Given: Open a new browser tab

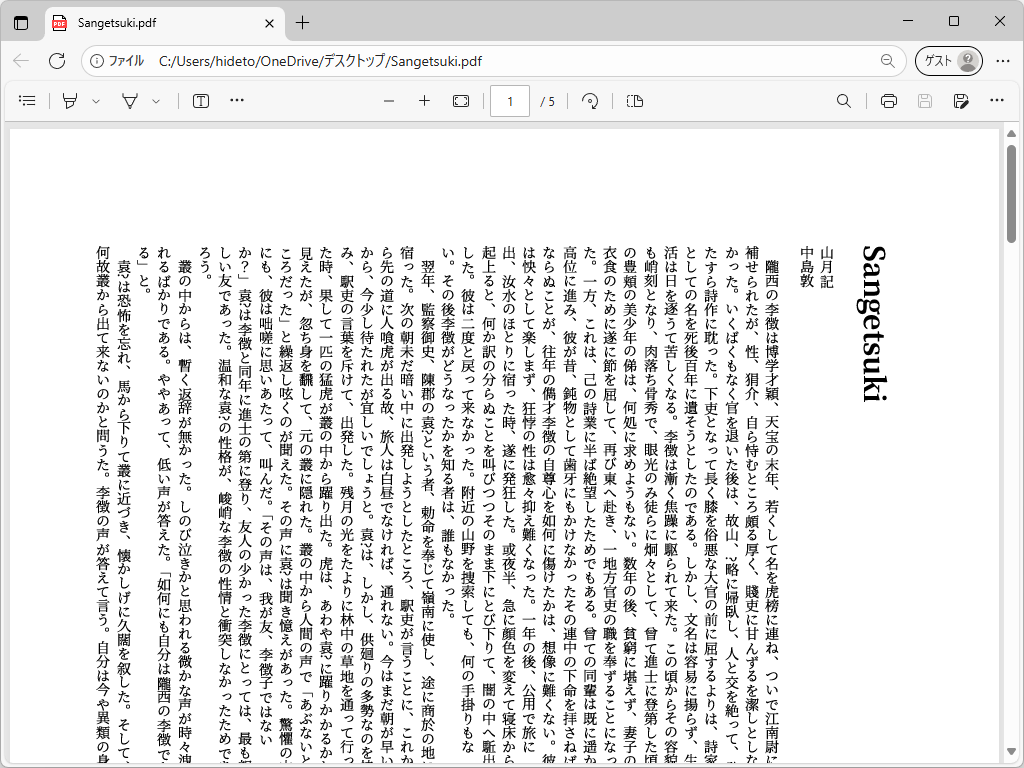Looking at the screenshot, I should pos(302,22).
